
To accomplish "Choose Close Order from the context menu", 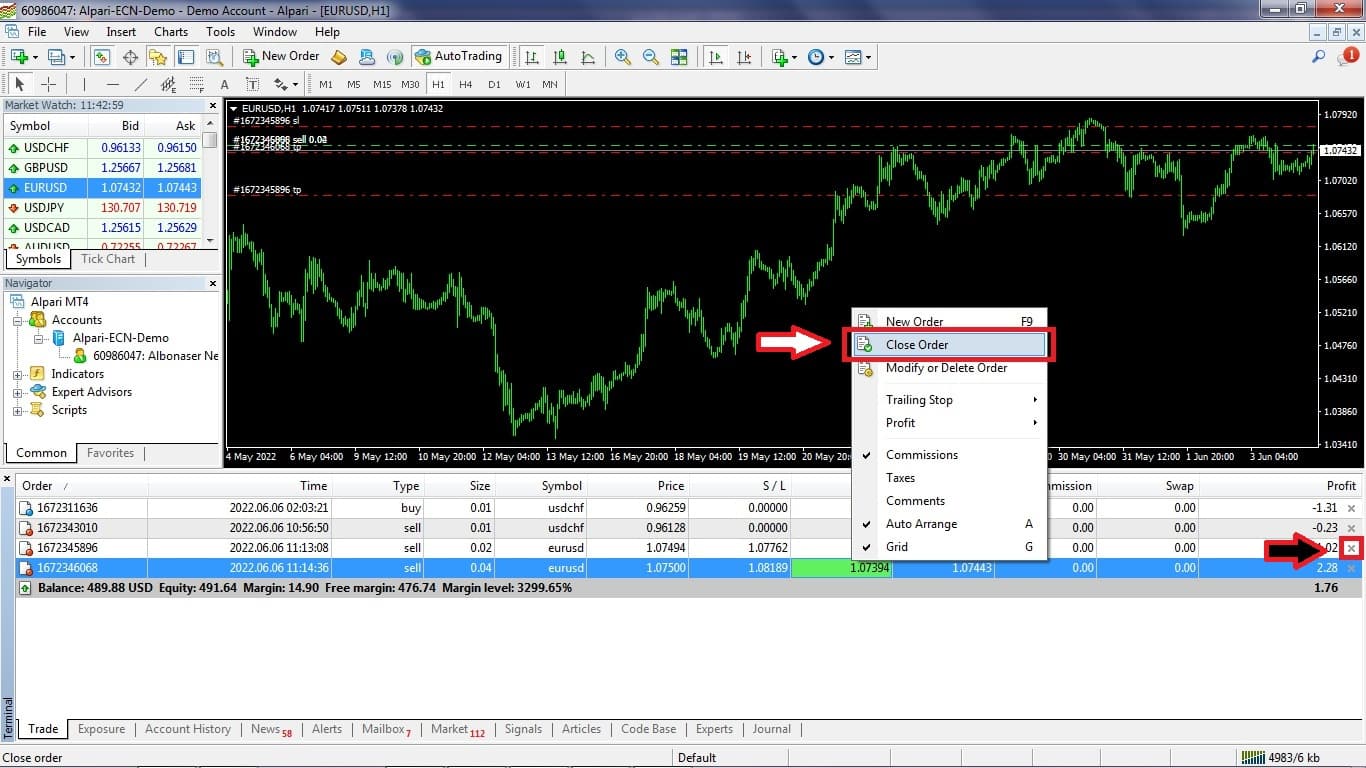I will click(949, 345).
